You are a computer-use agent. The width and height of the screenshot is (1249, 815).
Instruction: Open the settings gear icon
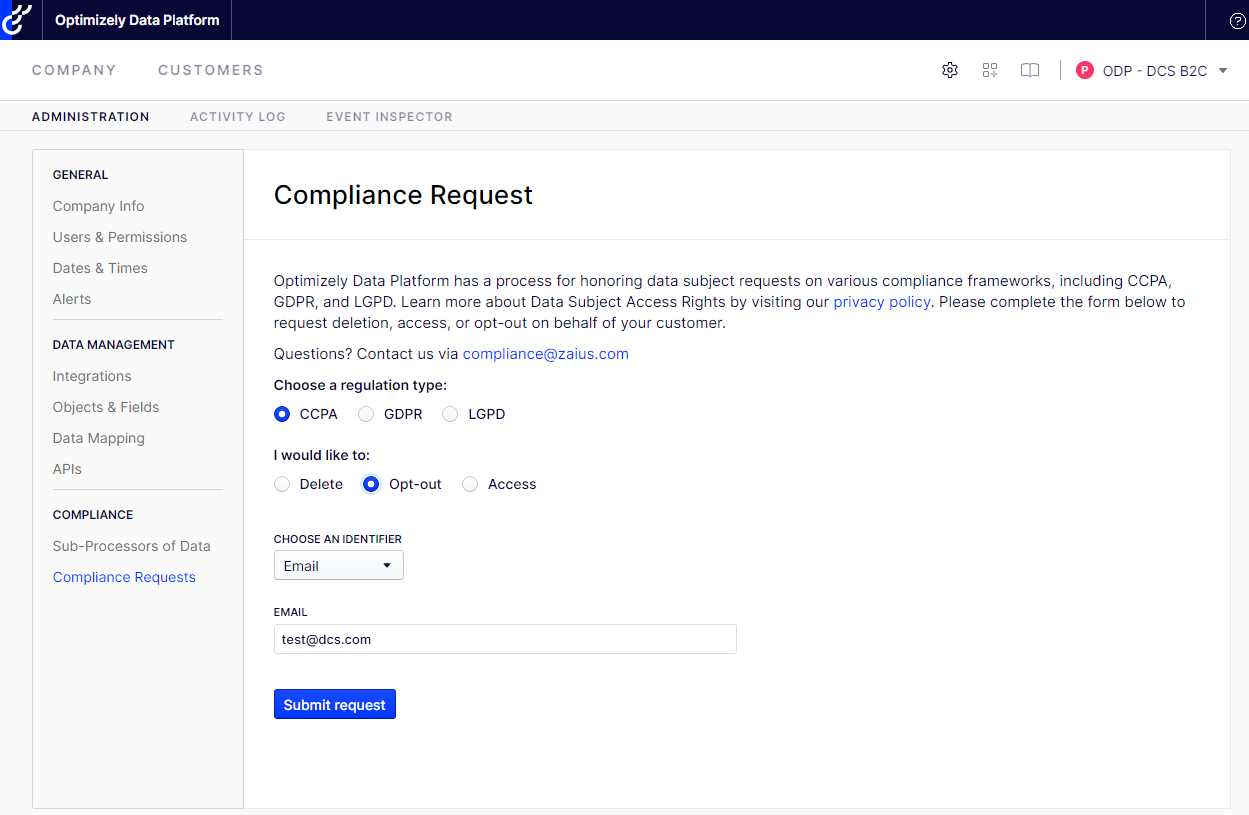pyautogui.click(x=950, y=70)
